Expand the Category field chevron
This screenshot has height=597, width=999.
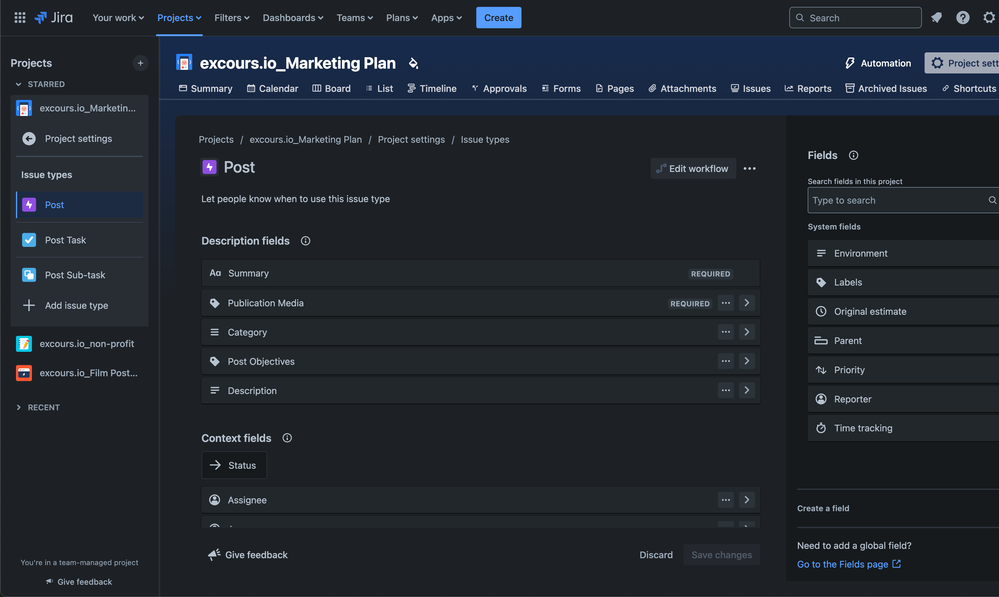click(747, 332)
